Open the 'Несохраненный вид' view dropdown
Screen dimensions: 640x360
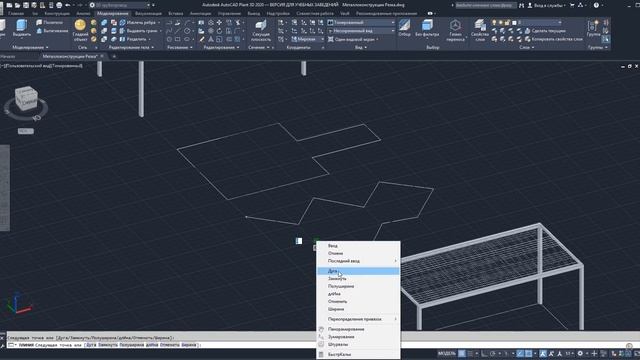(x=361, y=31)
